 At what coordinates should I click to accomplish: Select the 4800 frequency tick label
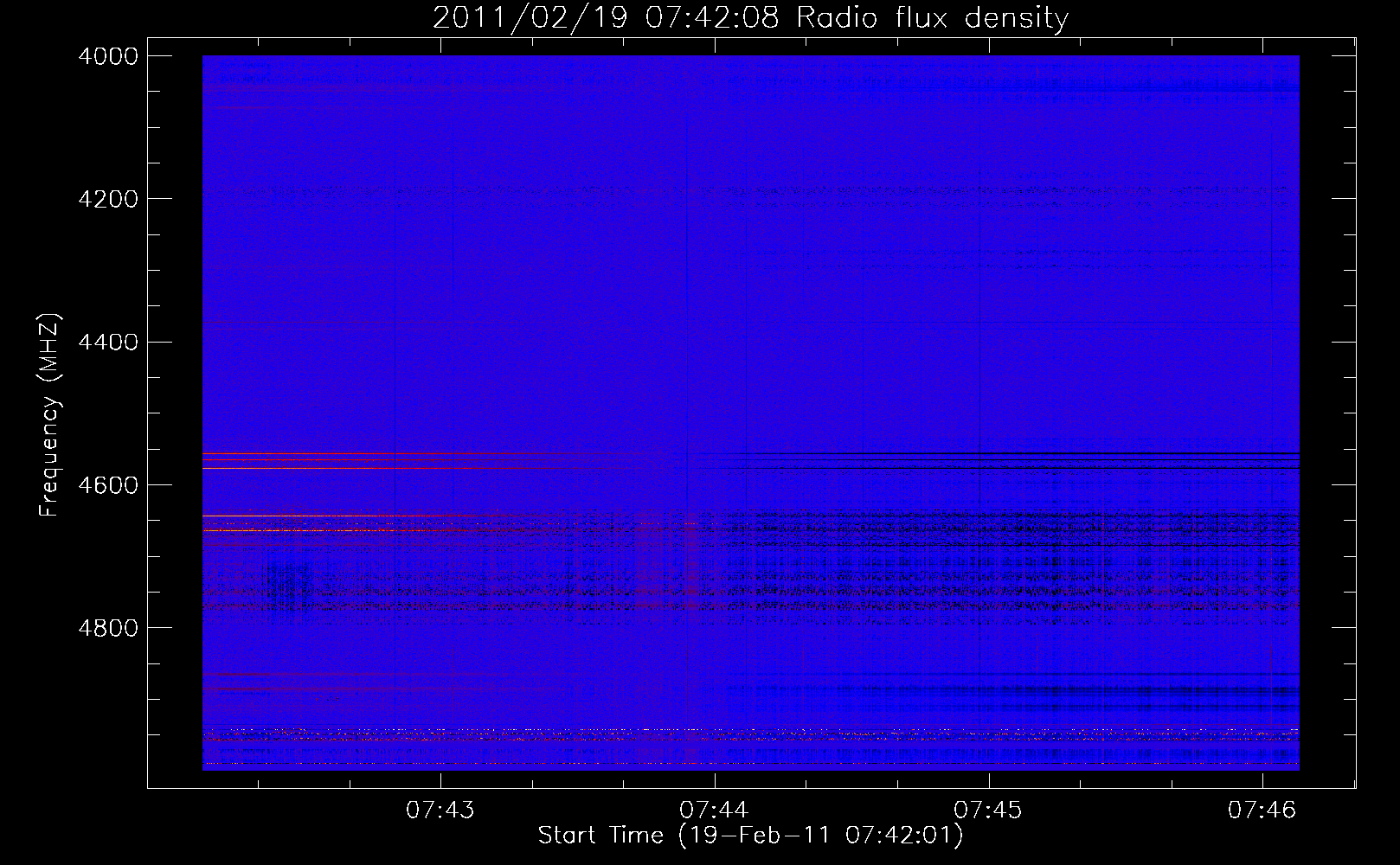coord(108,628)
